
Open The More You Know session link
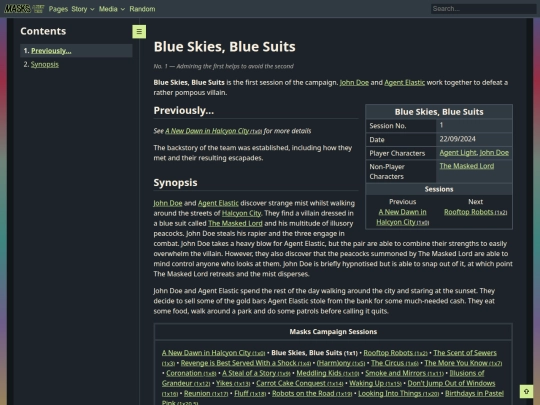[x=463, y=363]
